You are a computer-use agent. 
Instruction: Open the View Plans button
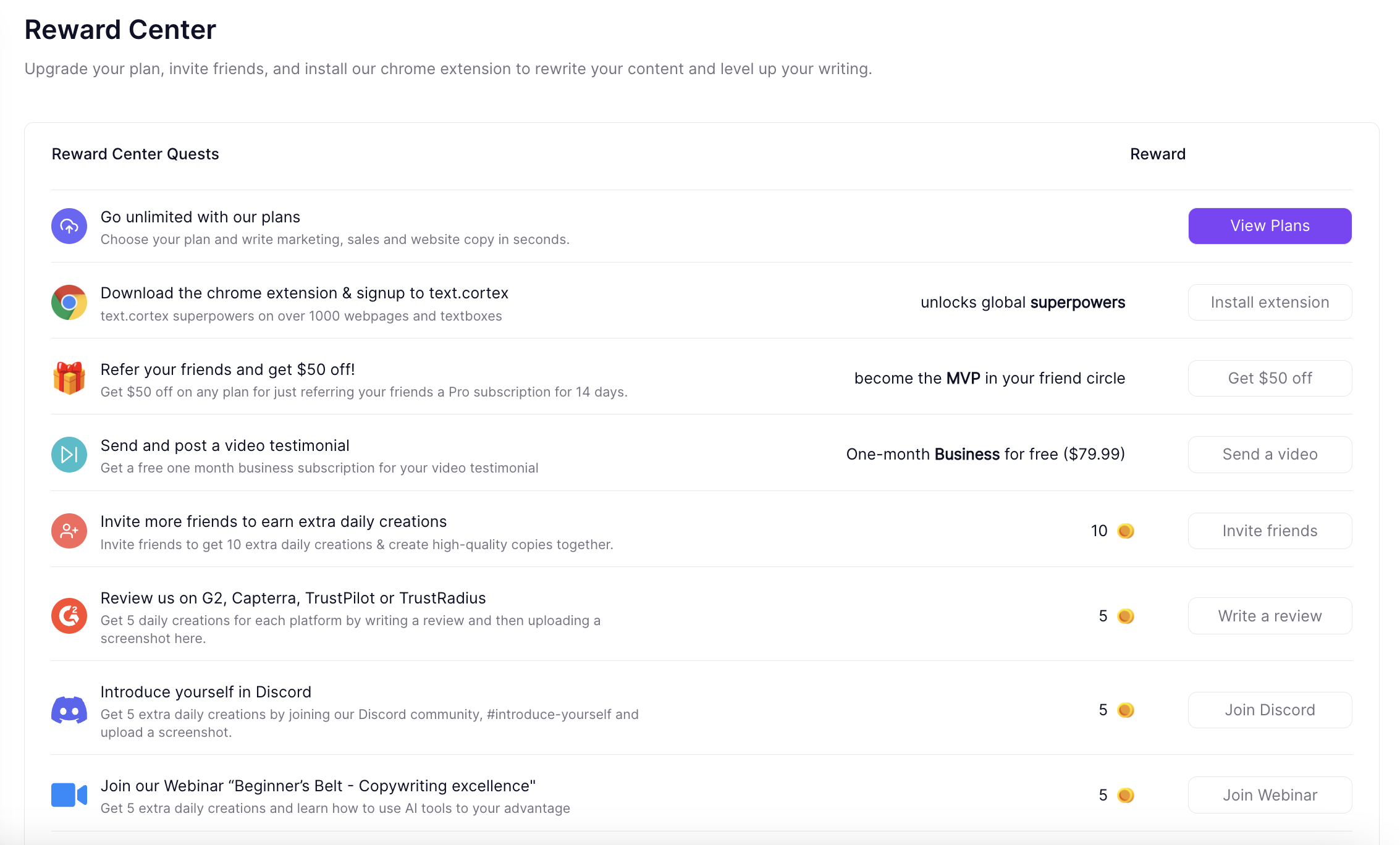1270,226
